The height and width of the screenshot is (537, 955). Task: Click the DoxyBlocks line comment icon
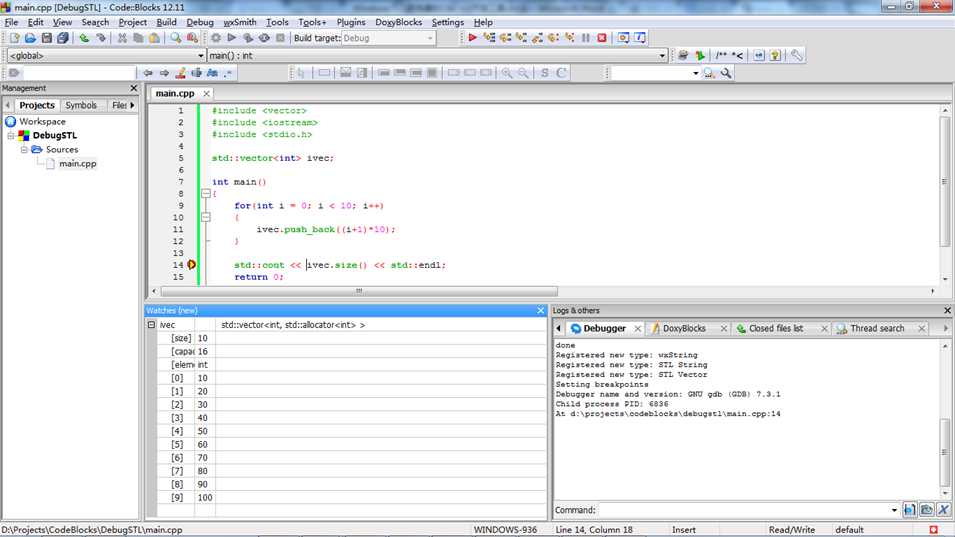point(737,55)
